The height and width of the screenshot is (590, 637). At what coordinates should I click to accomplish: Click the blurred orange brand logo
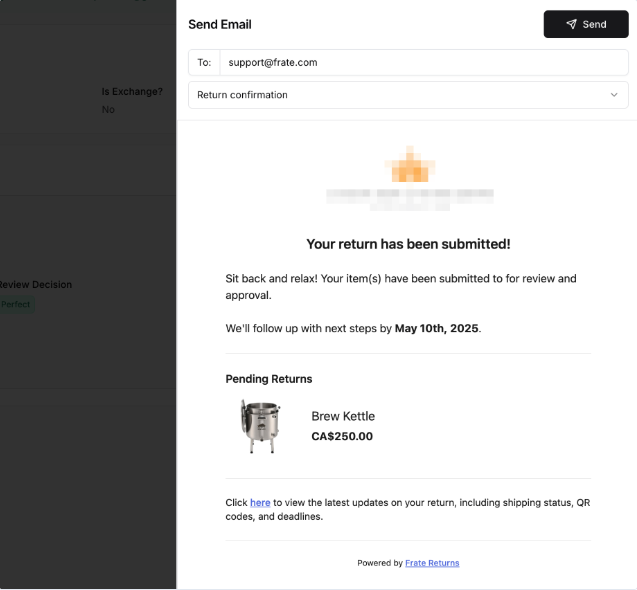point(408,163)
